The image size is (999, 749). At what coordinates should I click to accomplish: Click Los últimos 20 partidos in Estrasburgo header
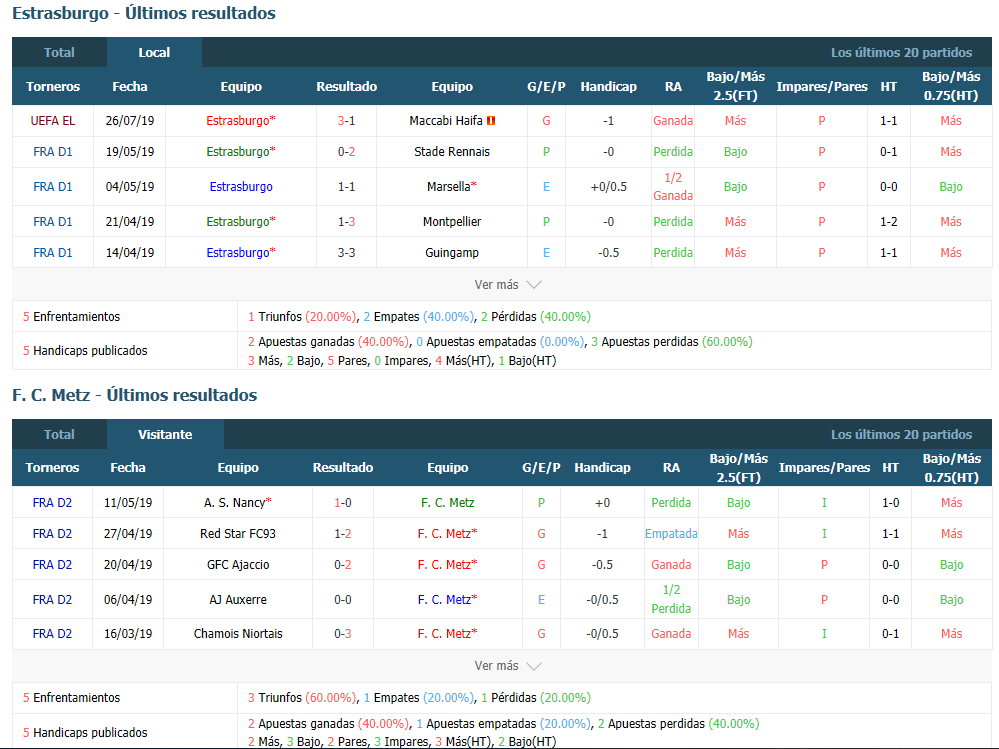click(x=902, y=52)
